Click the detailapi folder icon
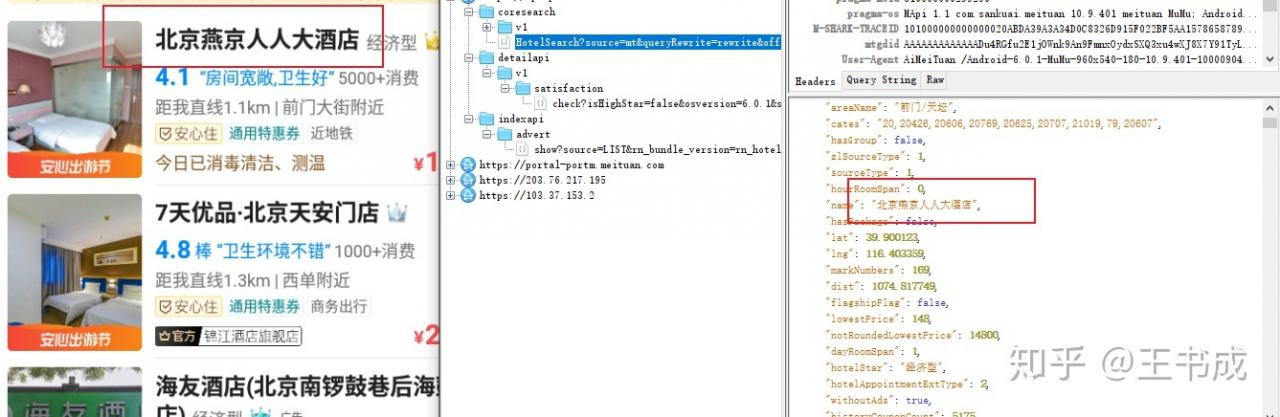Image resolution: width=1280 pixels, height=417 pixels. (485, 58)
